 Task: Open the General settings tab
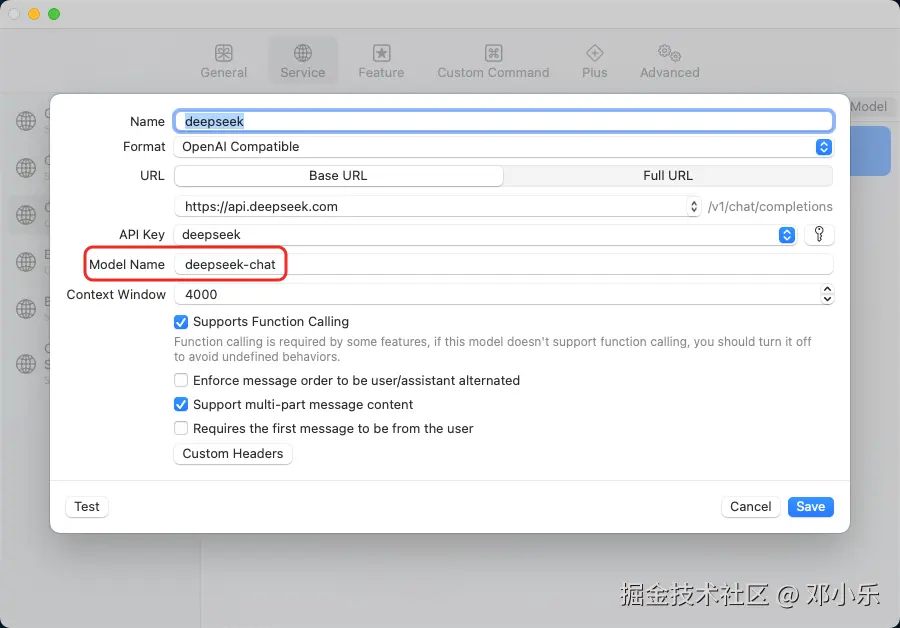click(223, 61)
